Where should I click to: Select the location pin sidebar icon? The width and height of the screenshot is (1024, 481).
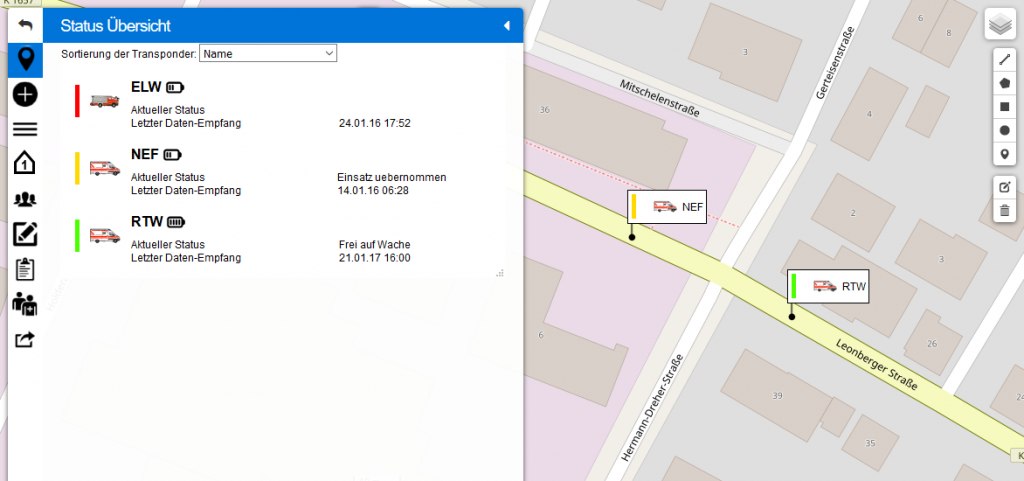click(x=25, y=60)
